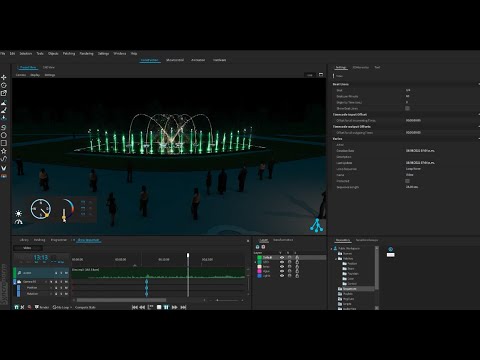Viewport: 480px width, 360px height.
Task: Click the magenta layer color swatch
Action: [x=259, y=271]
